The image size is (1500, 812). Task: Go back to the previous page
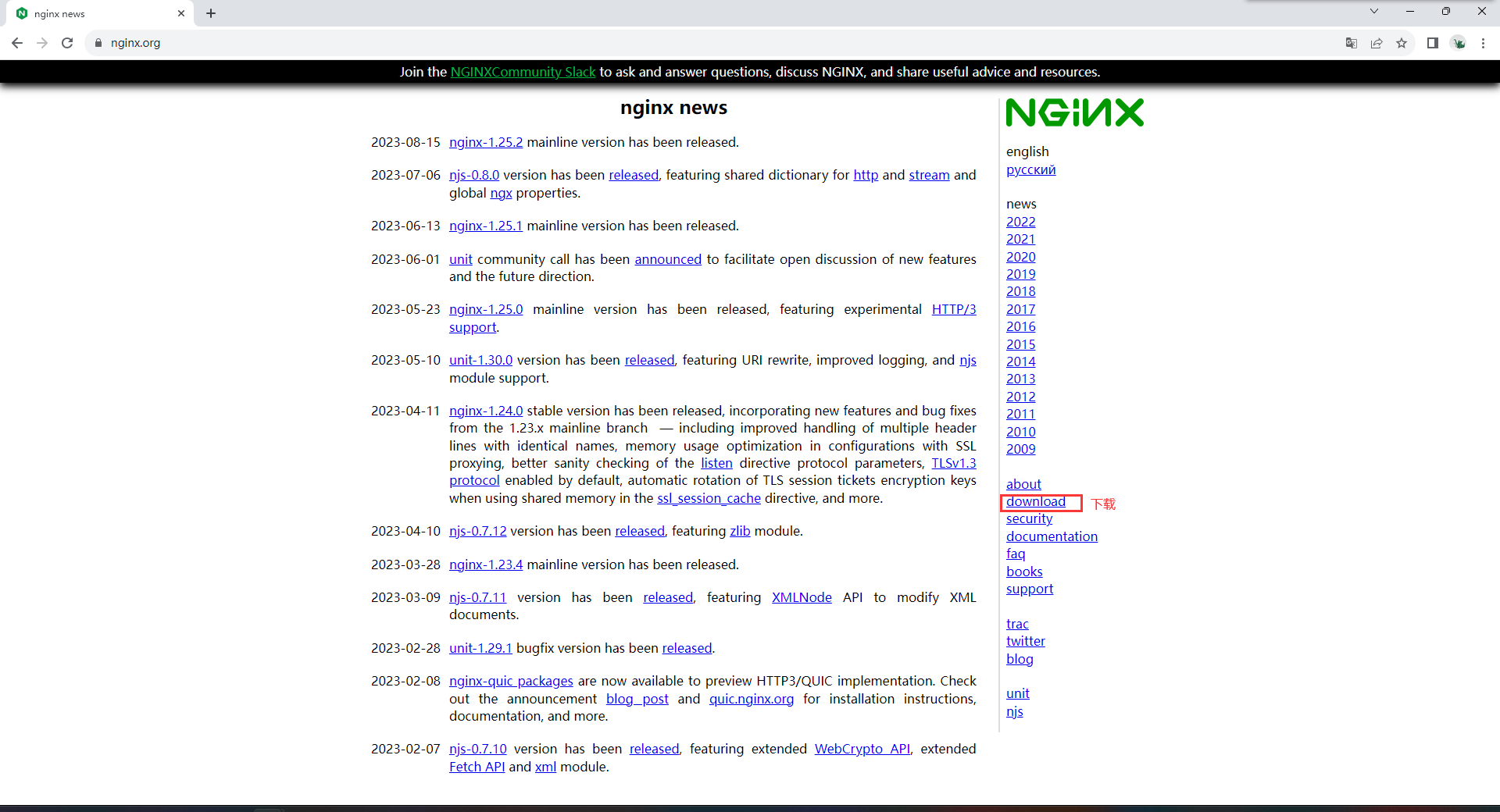tap(17, 43)
